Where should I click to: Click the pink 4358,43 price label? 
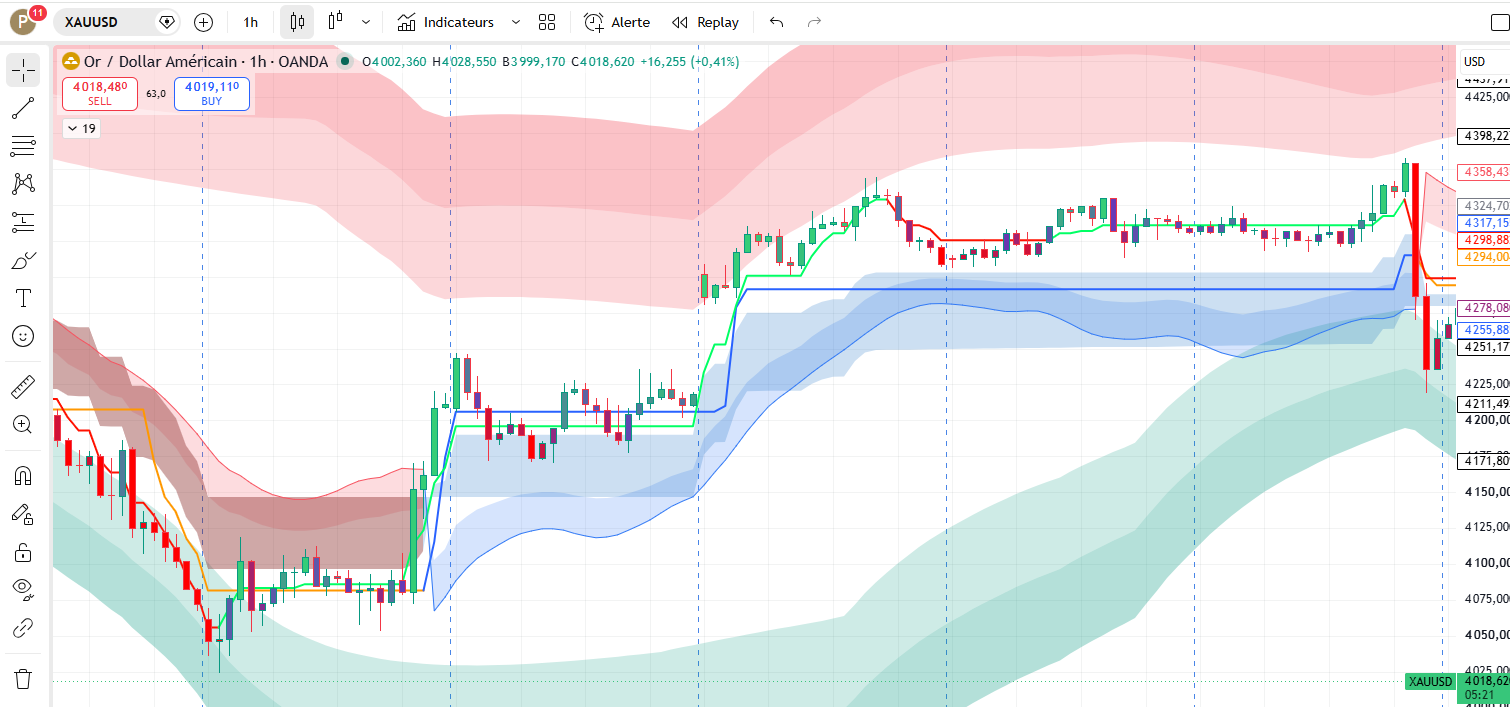click(x=1484, y=172)
